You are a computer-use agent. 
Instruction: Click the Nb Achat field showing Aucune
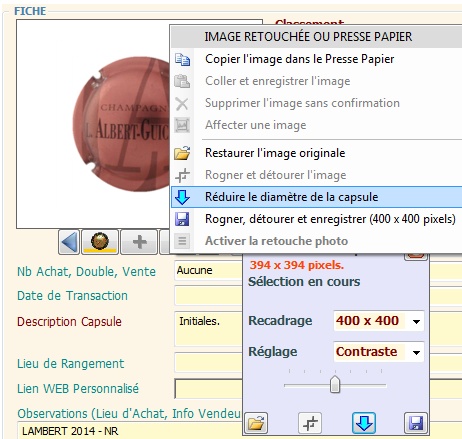coord(208,270)
